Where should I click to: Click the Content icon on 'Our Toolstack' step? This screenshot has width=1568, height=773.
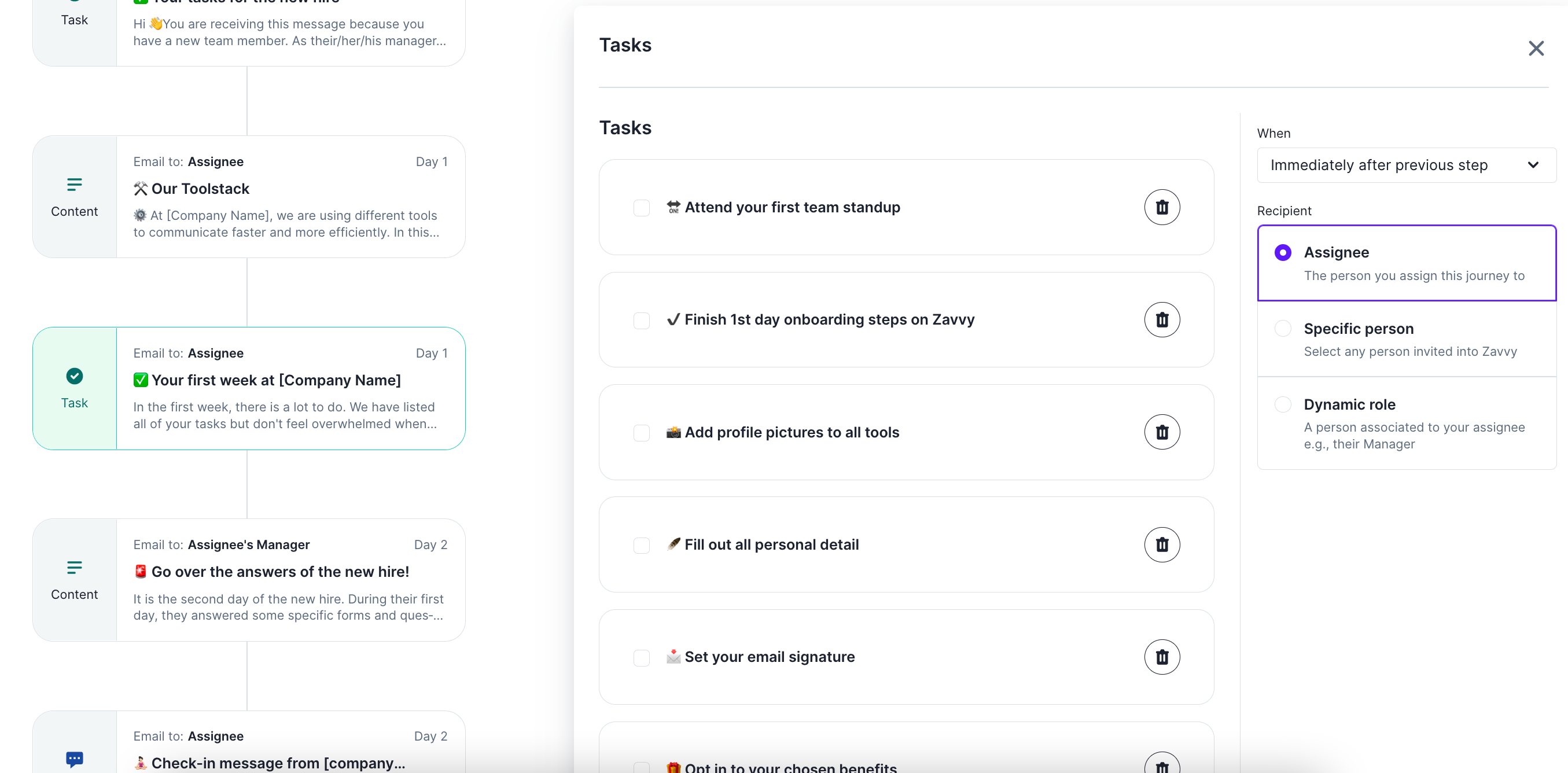pyautogui.click(x=74, y=185)
